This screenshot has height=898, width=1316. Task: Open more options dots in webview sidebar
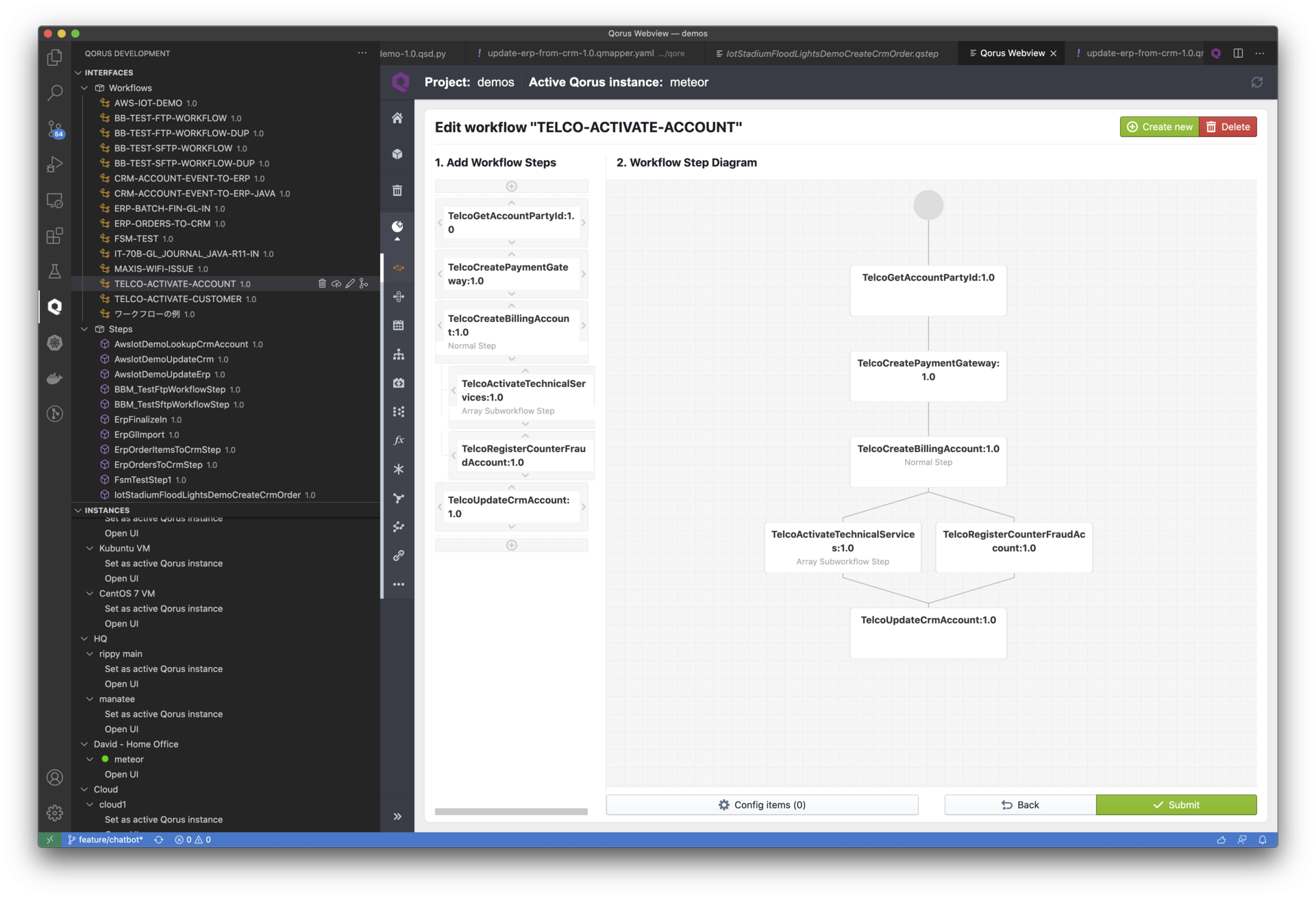[x=398, y=584]
